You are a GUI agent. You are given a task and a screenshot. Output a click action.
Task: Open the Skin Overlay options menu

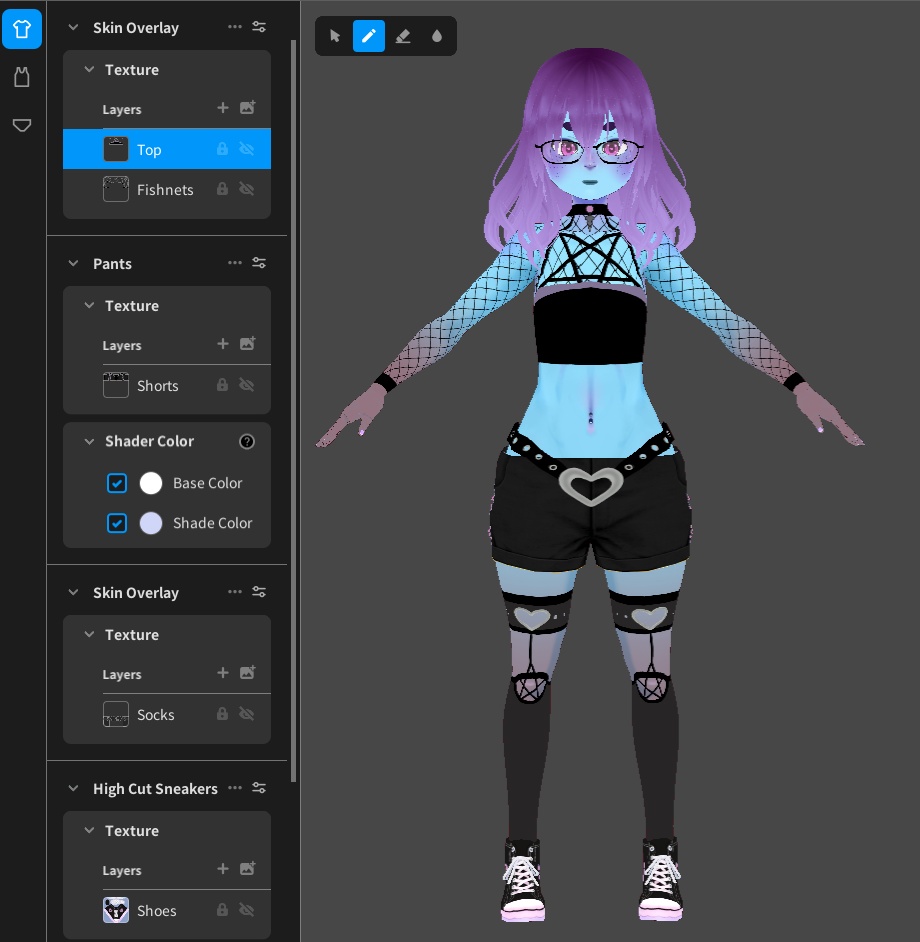tap(235, 27)
